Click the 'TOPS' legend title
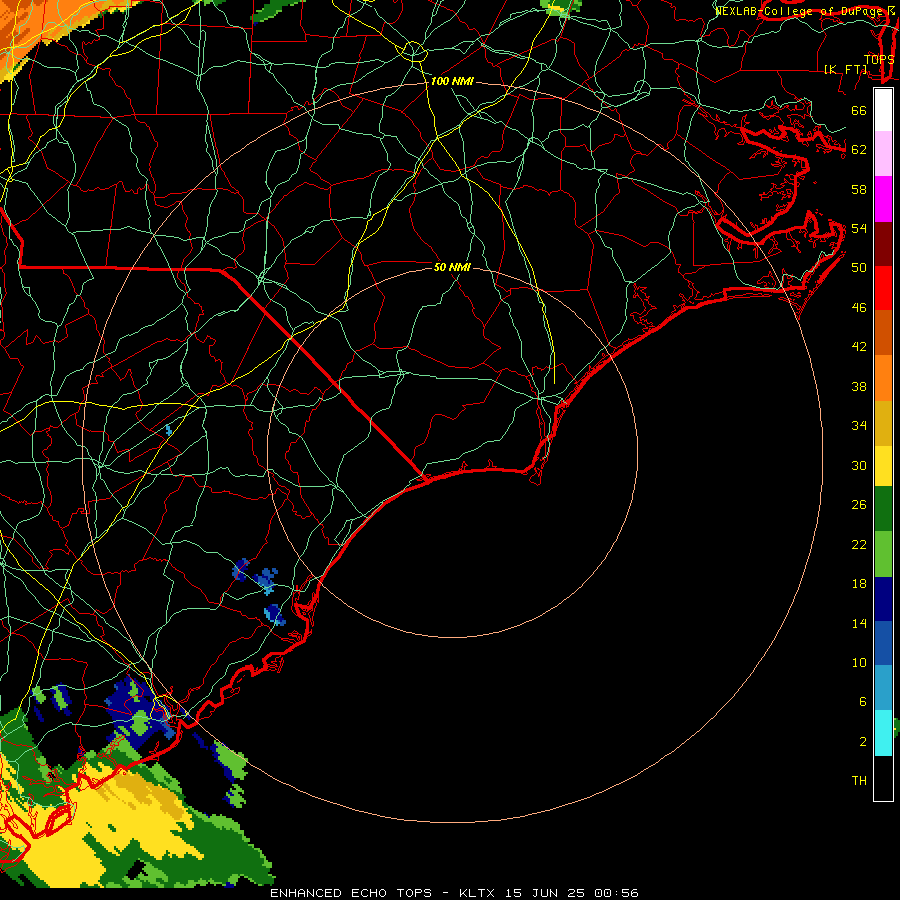 (879, 59)
